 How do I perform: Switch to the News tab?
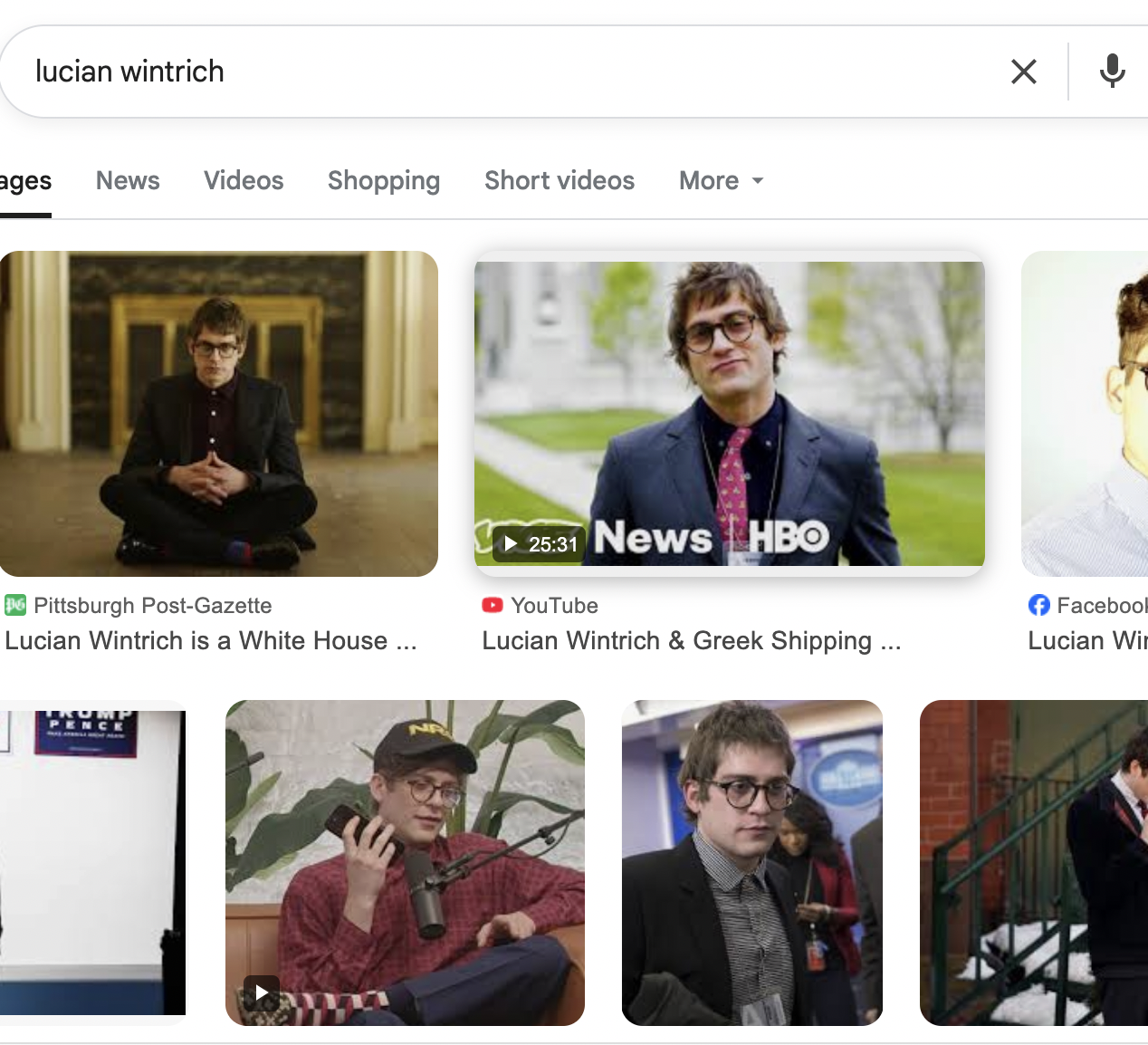click(128, 181)
